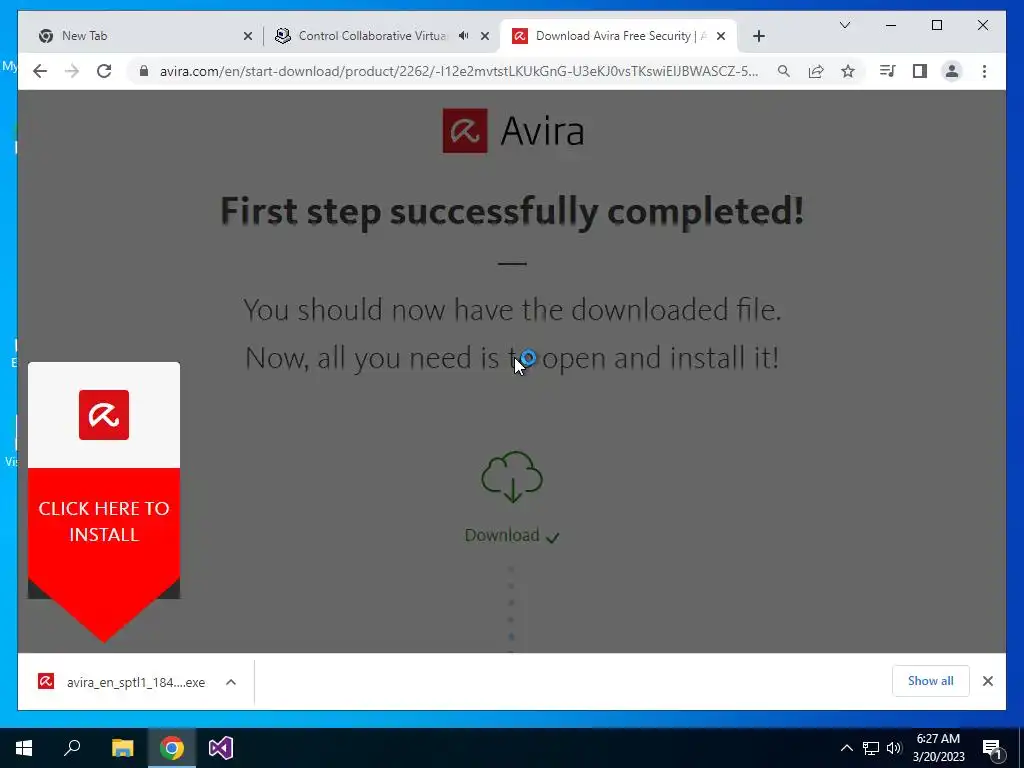This screenshot has width=1024, height=768.
Task: Click the First step successfully completed heading
Action: tap(512, 211)
